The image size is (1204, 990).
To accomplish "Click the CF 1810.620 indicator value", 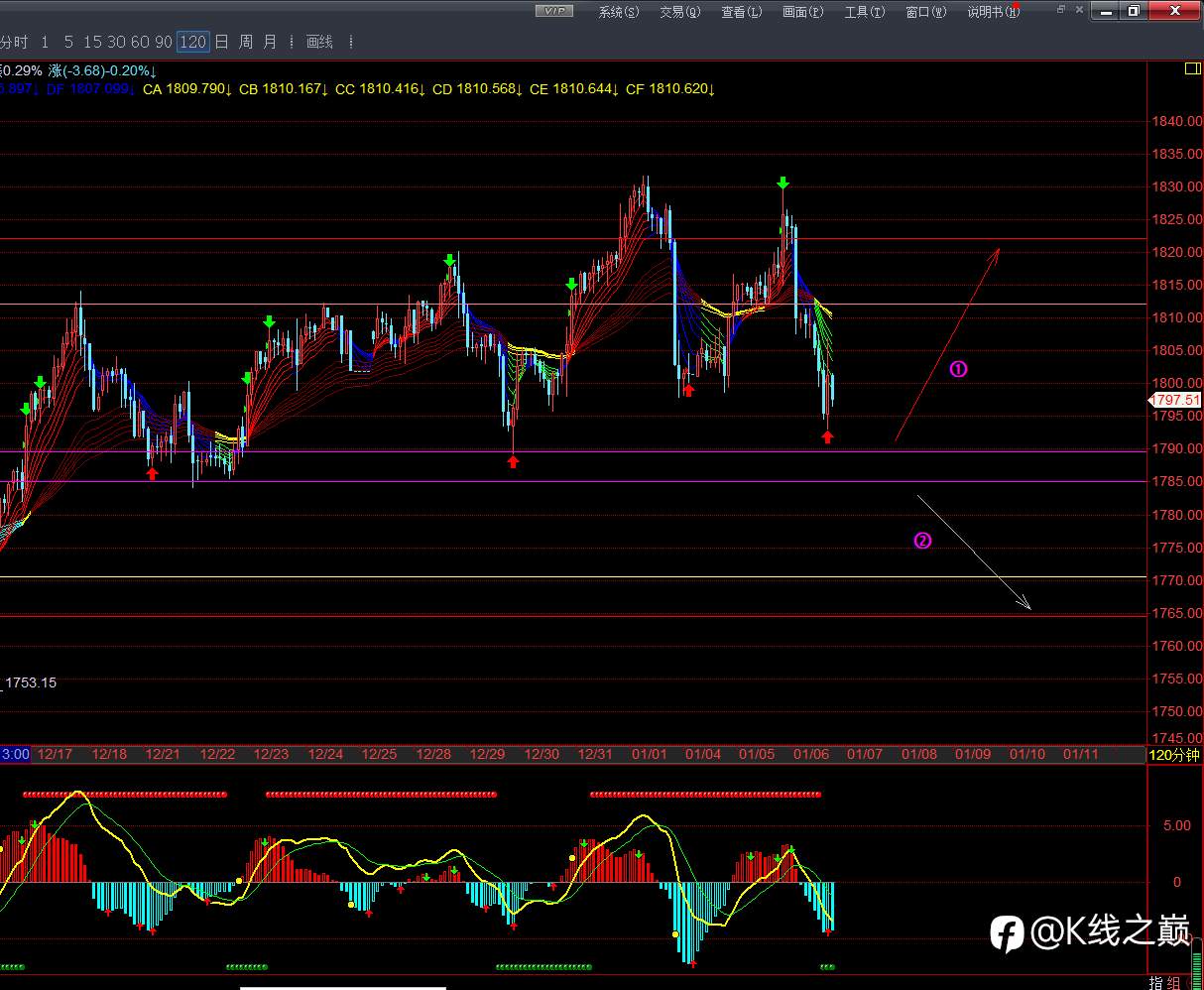I will pyautogui.click(x=671, y=89).
